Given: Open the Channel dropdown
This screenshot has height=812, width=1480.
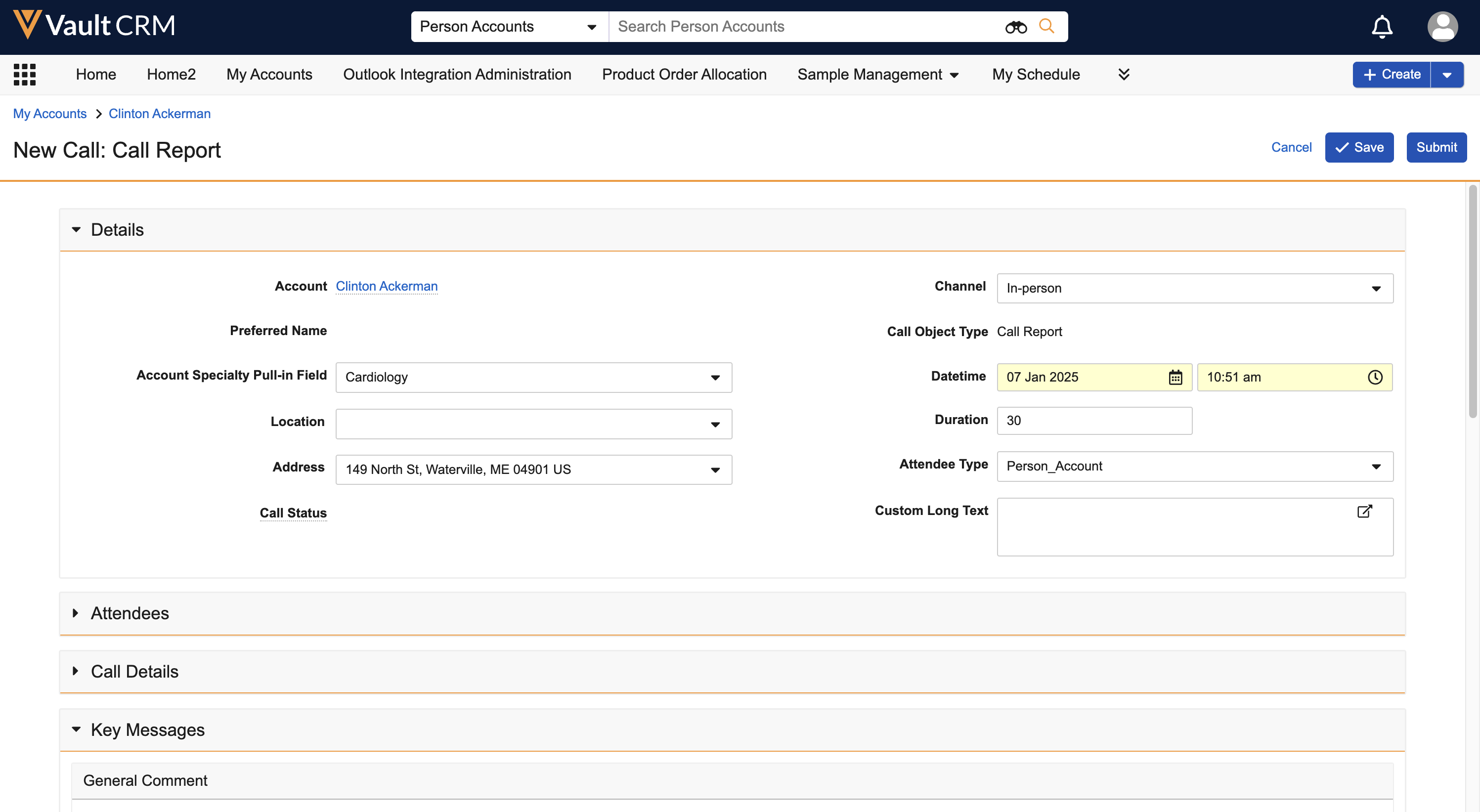Looking at the screenshot, I should point(1194,288).
